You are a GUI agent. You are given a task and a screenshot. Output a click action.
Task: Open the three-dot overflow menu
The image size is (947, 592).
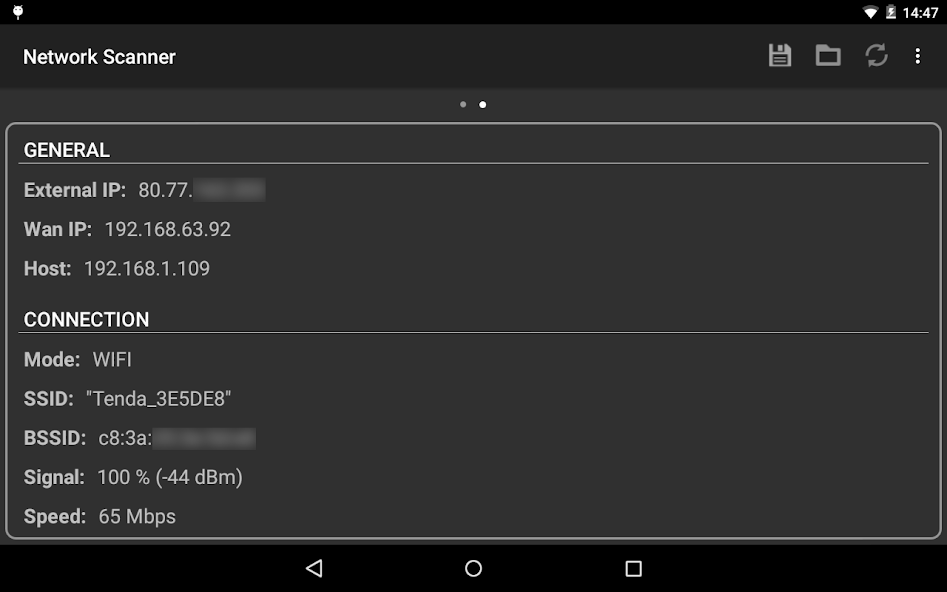(x=917, y=56)
